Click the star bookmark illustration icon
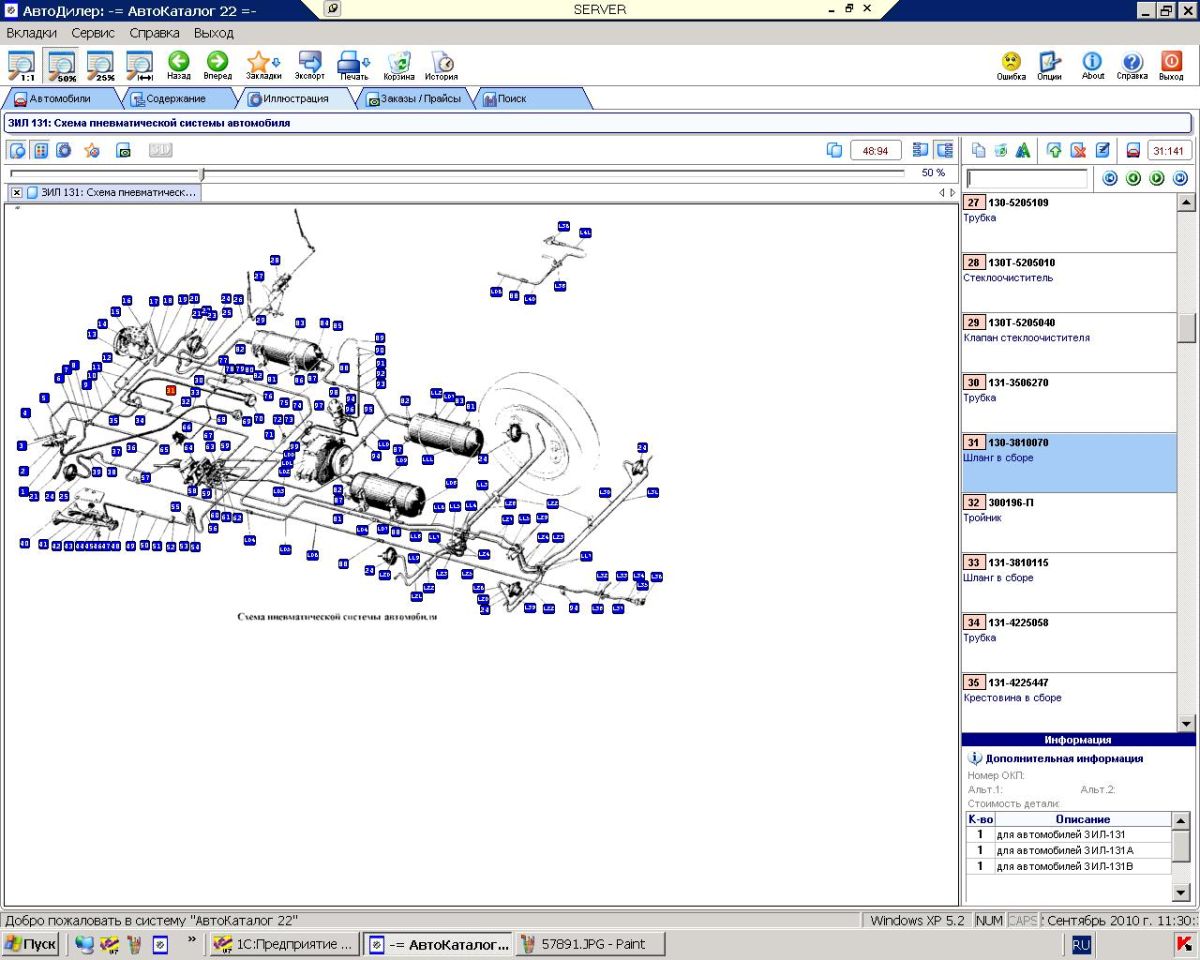This screenshot has width=1200, height=960. 92,150
